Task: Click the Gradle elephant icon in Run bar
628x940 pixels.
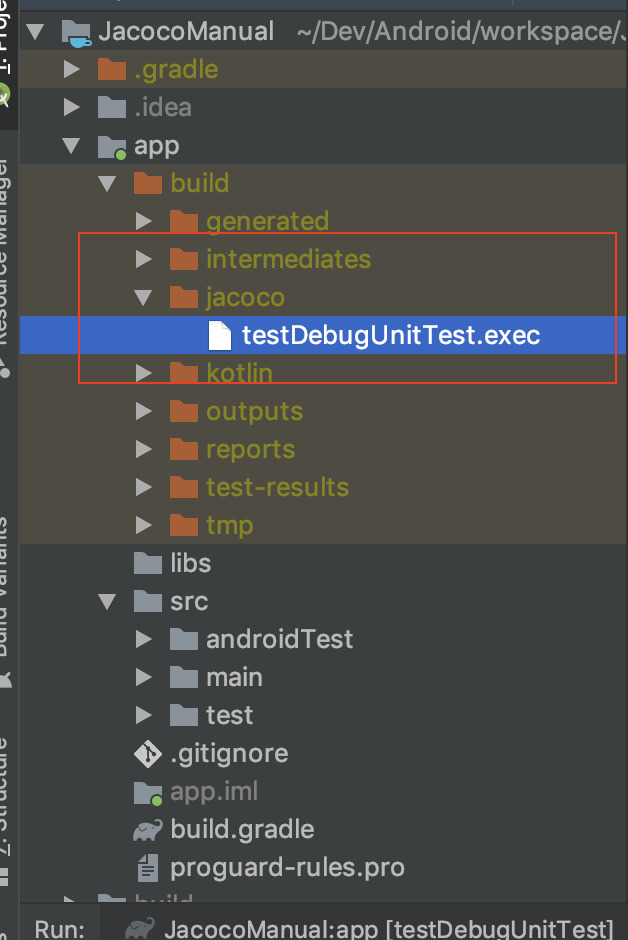Action: (x=140, y=929)
